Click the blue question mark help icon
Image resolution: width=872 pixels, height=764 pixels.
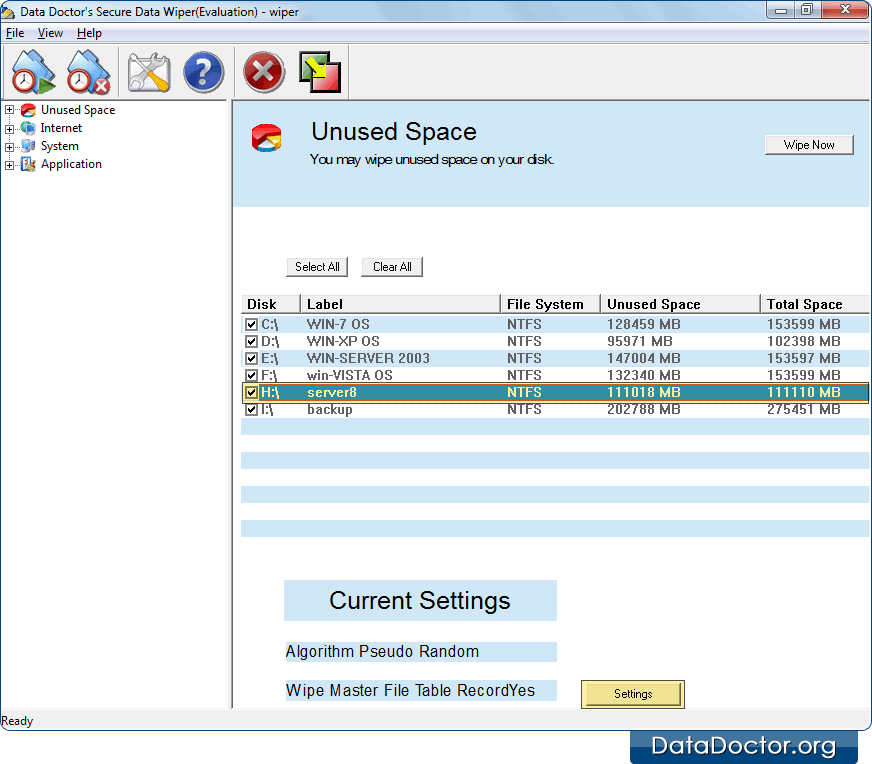pos(204,72)
